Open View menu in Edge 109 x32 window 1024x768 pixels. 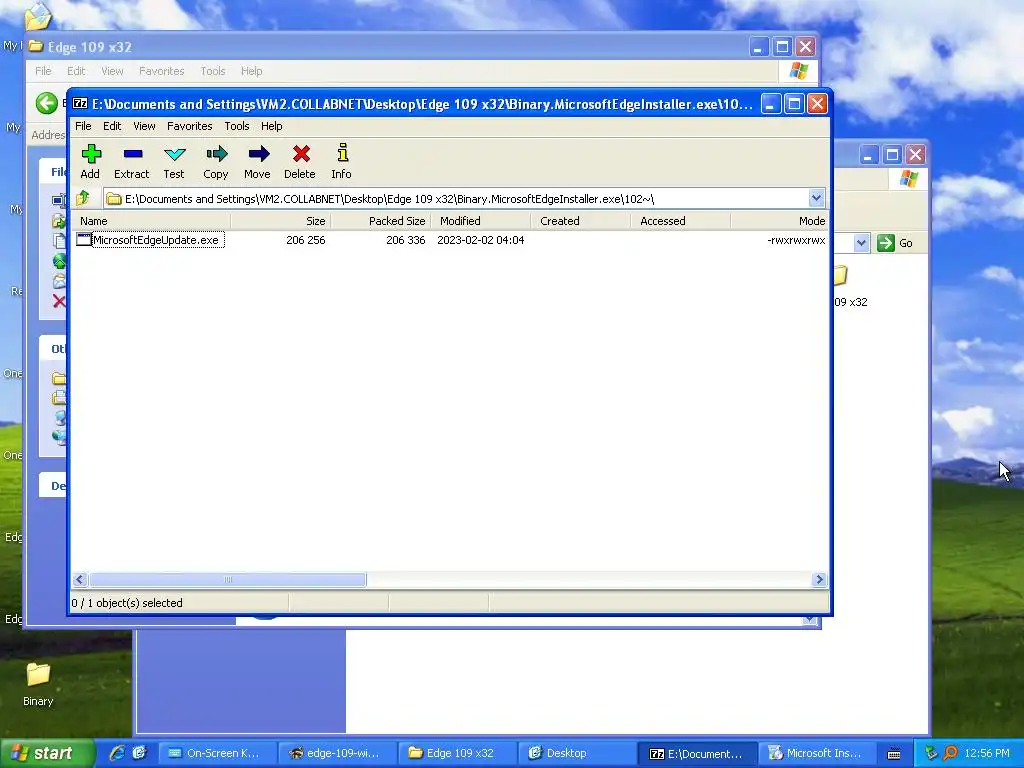click(112, 71)
